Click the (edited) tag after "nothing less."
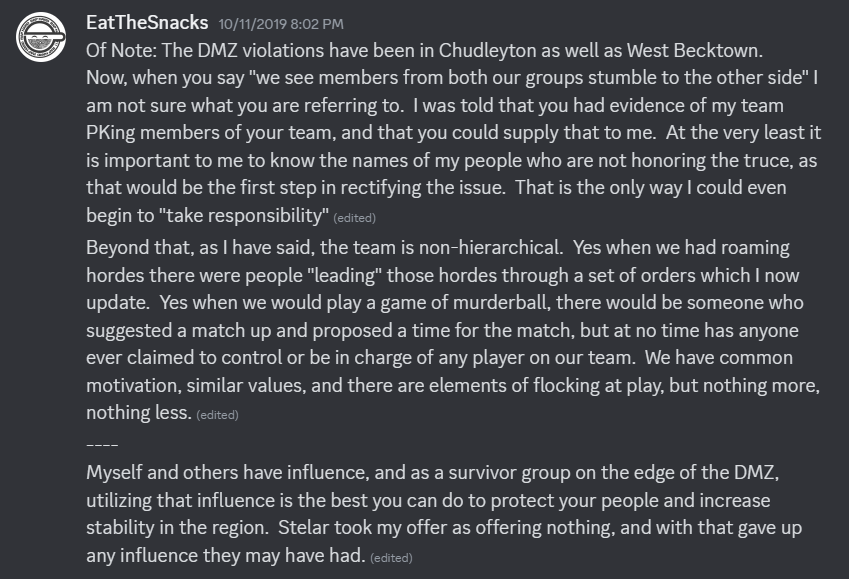Screen dimensions: 849x579 (x=217, y=415)
